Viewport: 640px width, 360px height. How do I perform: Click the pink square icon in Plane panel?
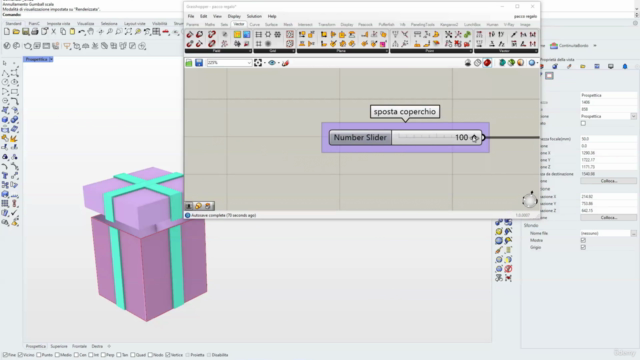click(x=383, y=44)
